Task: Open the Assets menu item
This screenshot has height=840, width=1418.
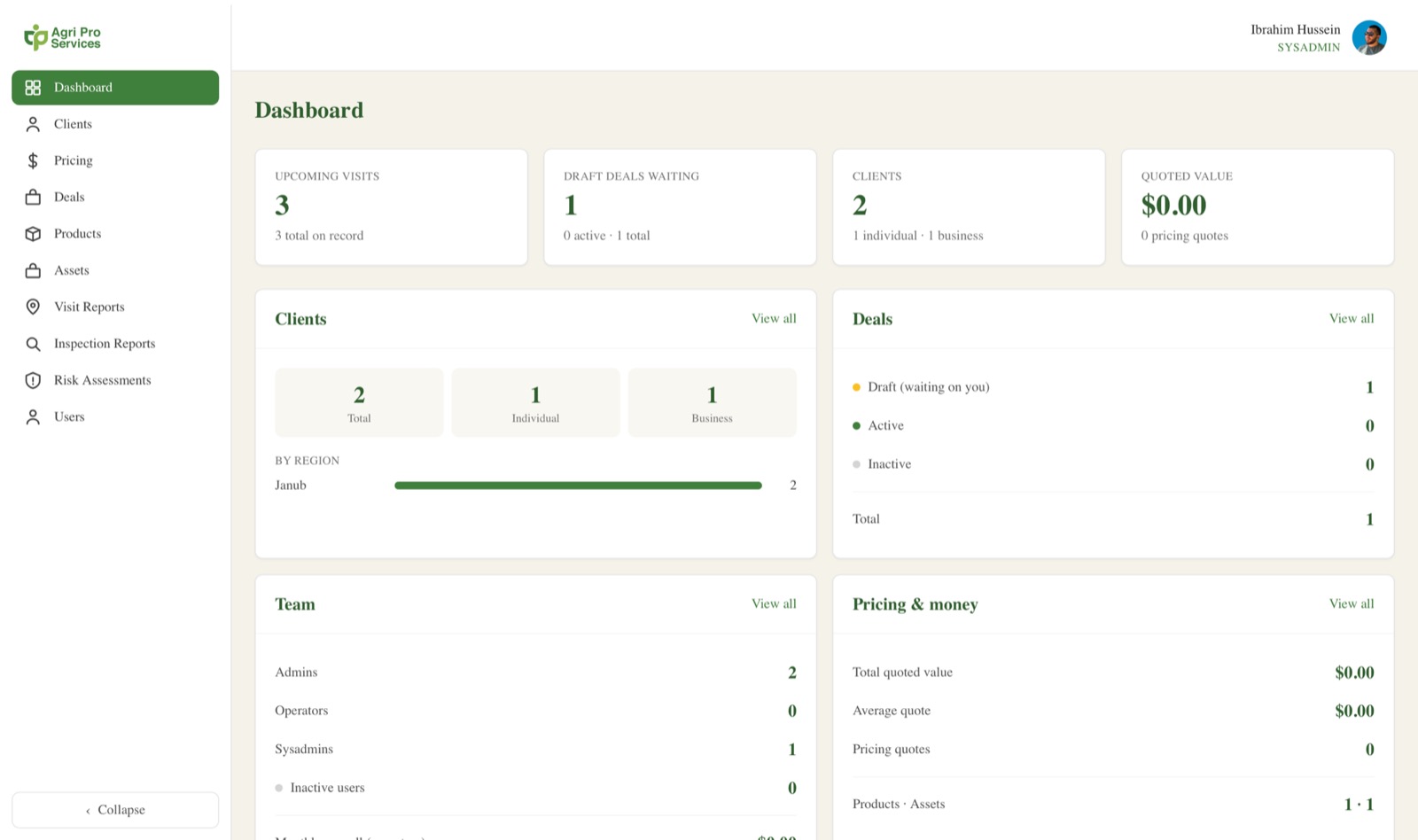Action: point(115,270)
